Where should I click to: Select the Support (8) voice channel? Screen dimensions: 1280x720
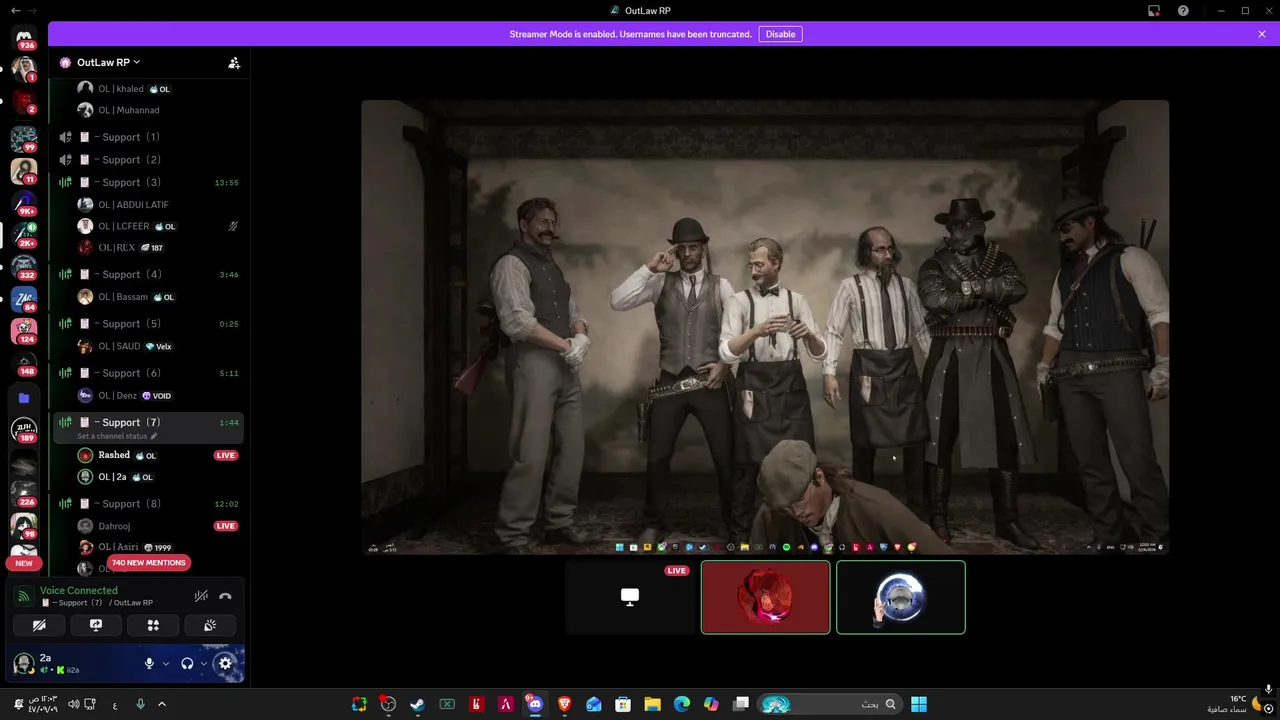[x=149, y=504]
